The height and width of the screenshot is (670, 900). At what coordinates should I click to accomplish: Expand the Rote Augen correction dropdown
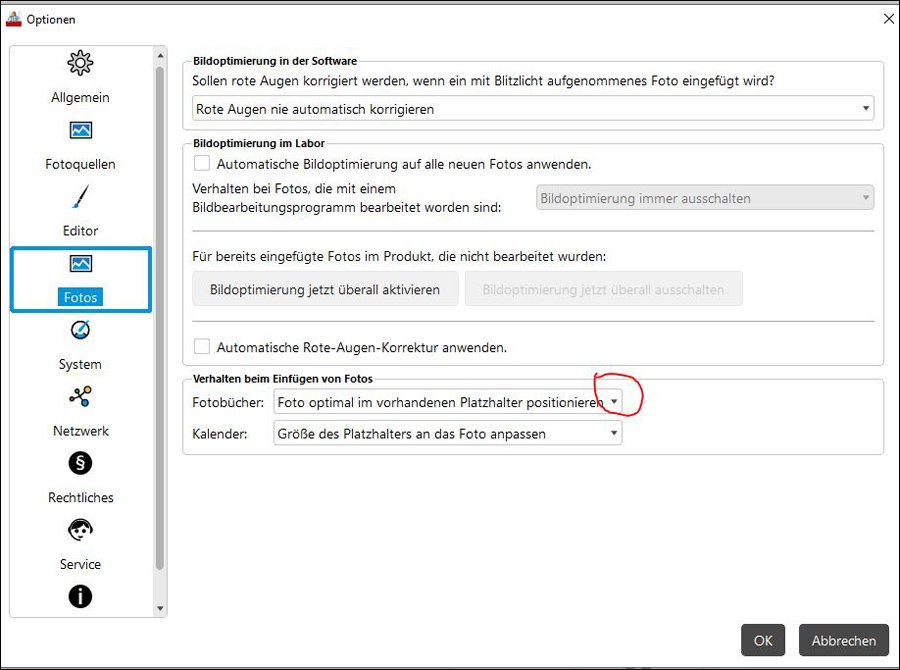pos(533,109)
